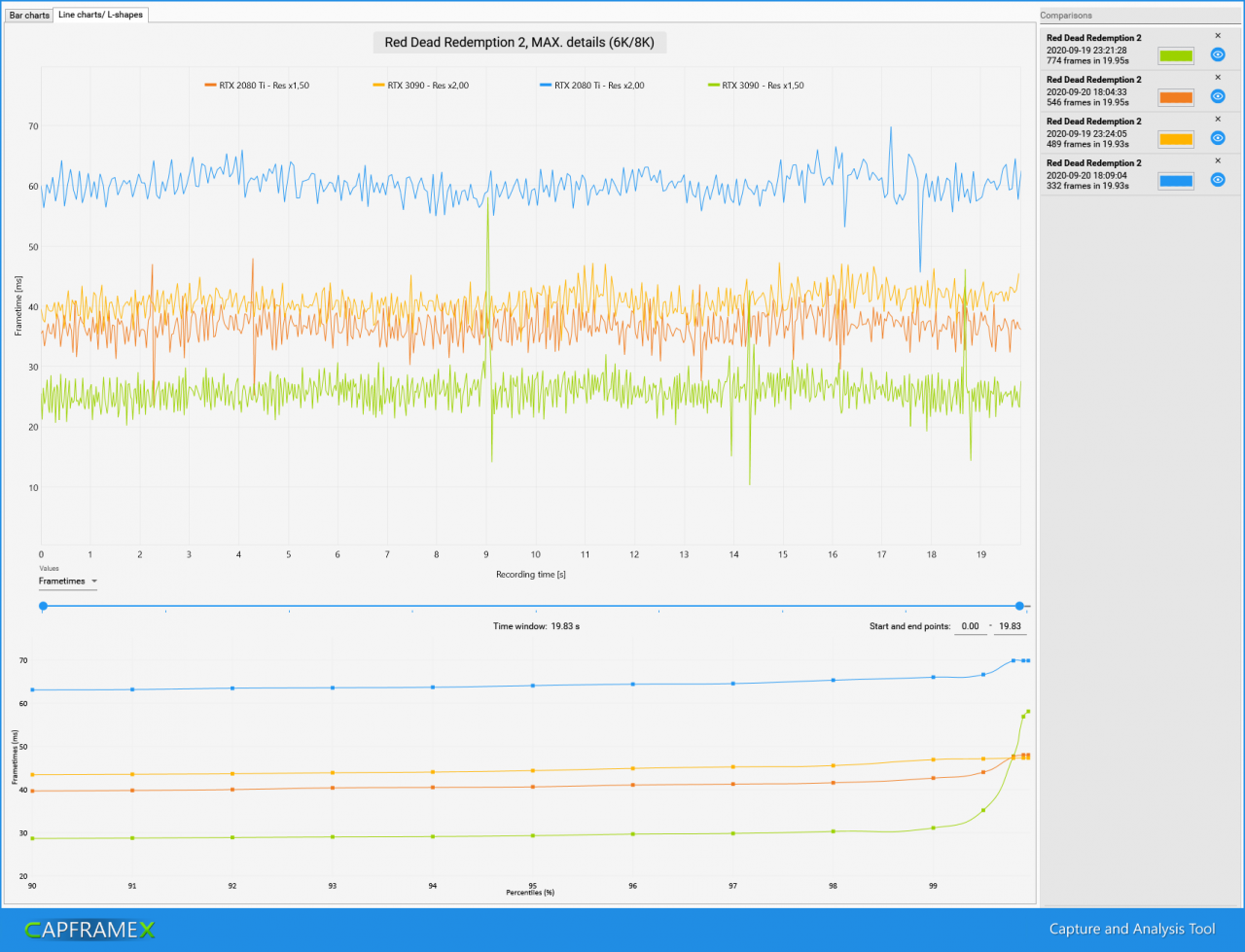Toggle visibility of the 489 frames record

click(1217, 138)
